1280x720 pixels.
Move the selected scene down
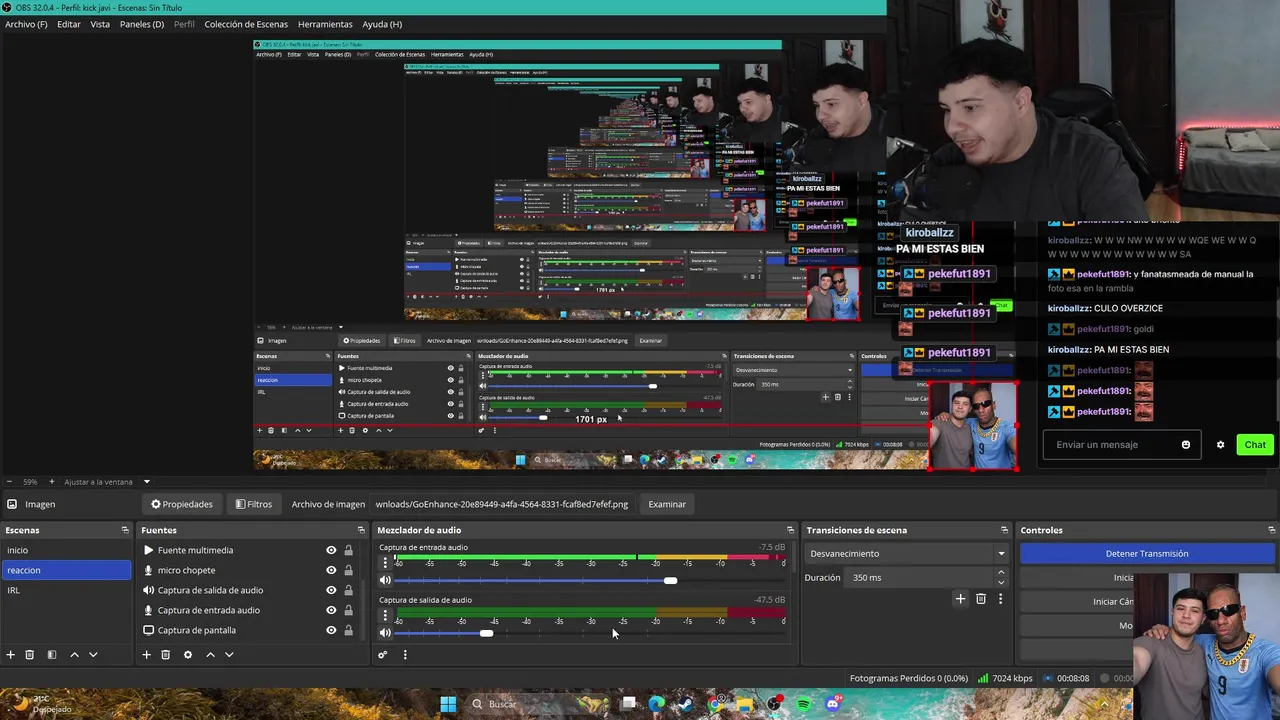(x=93, y=655)
